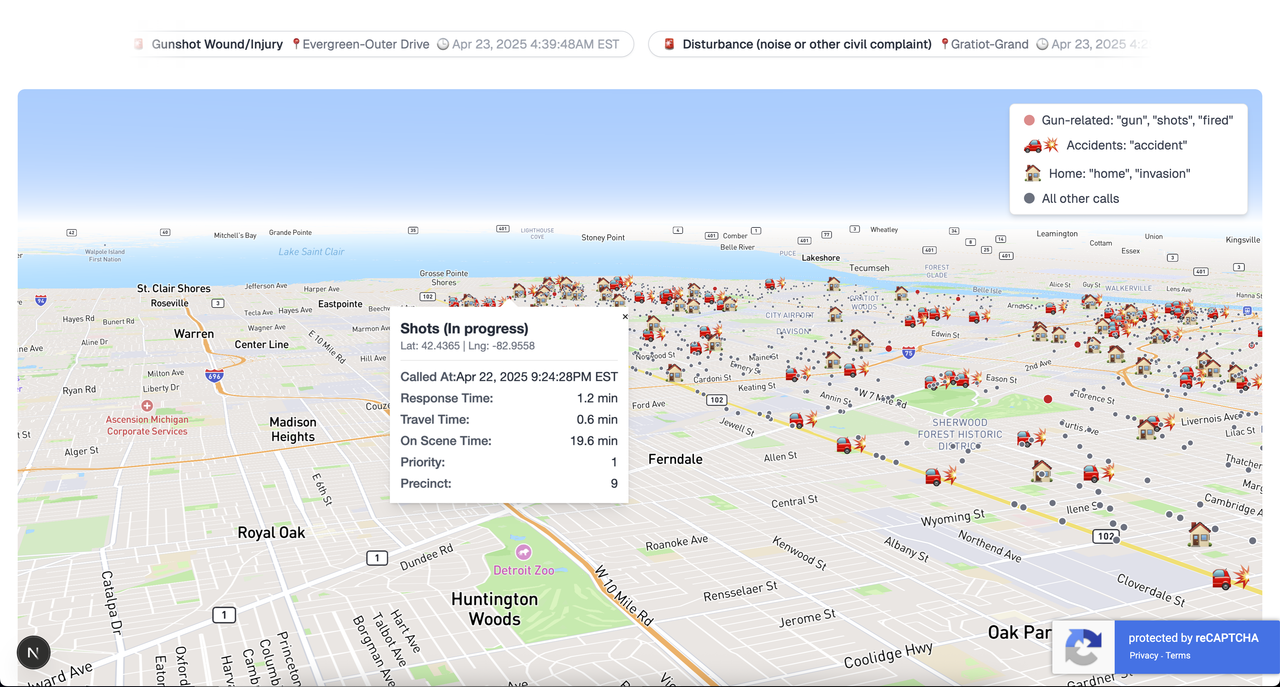
Task: Click the St. Clair Shores map label
Action: 174,288
